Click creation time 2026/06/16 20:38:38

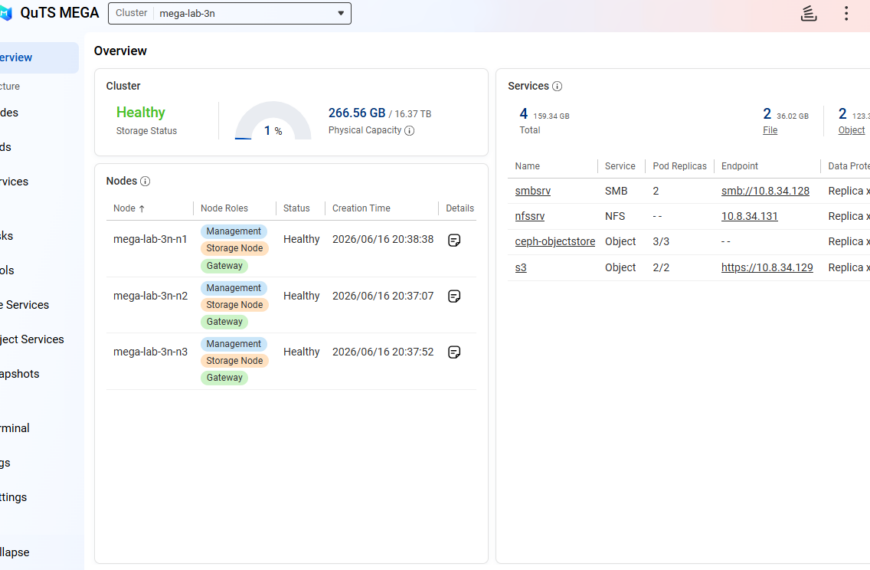coord(383,239)
